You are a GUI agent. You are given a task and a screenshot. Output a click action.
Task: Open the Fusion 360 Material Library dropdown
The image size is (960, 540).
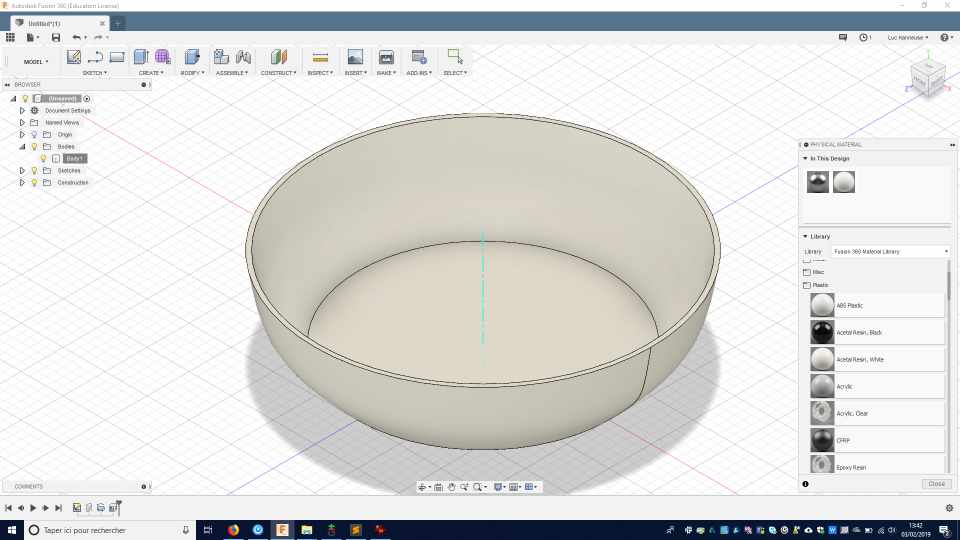tap(890, 252)
